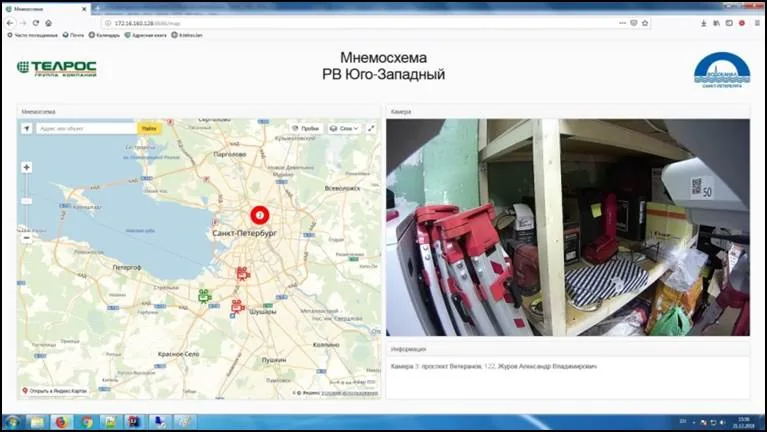Open the browser library icon
Image resolution: width=767 pixels, height=432 pixels.
point(716,23)
